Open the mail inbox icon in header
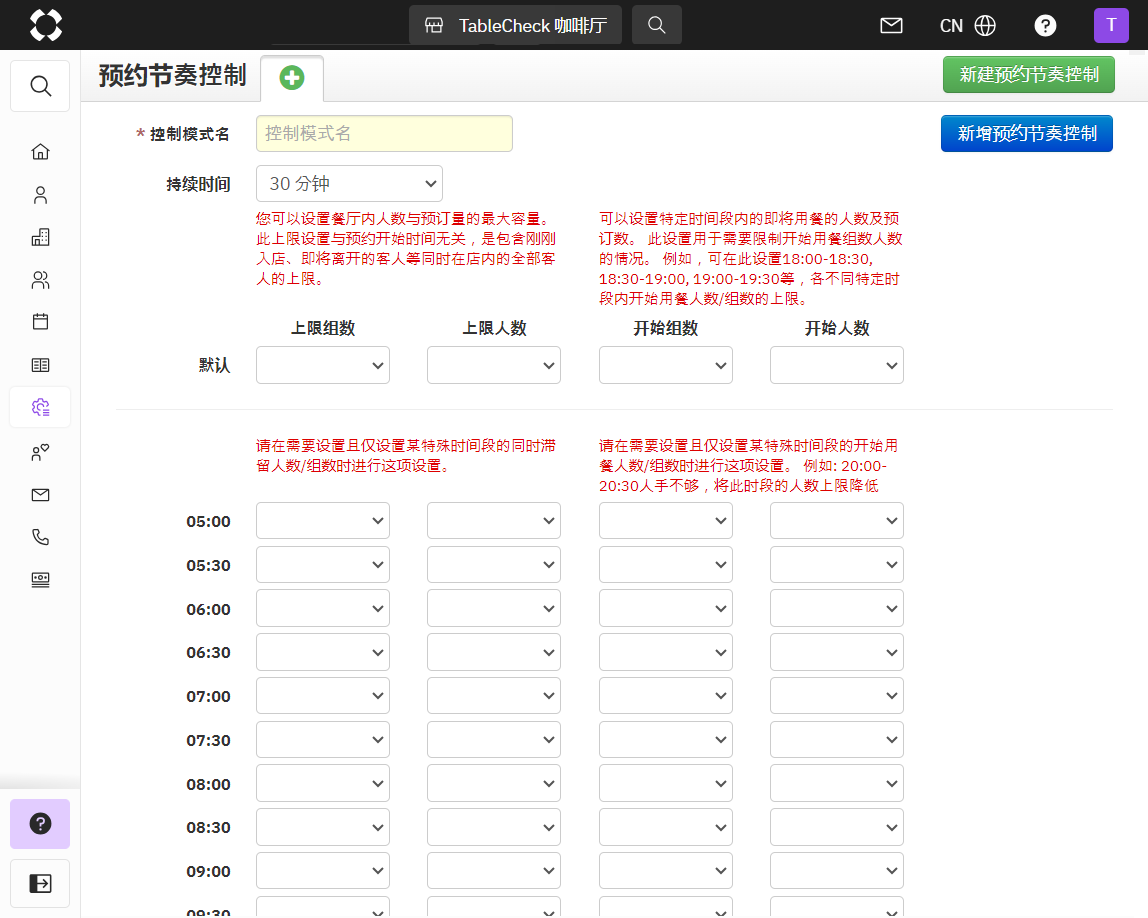 pyautogui.click(x=891, y=26)
